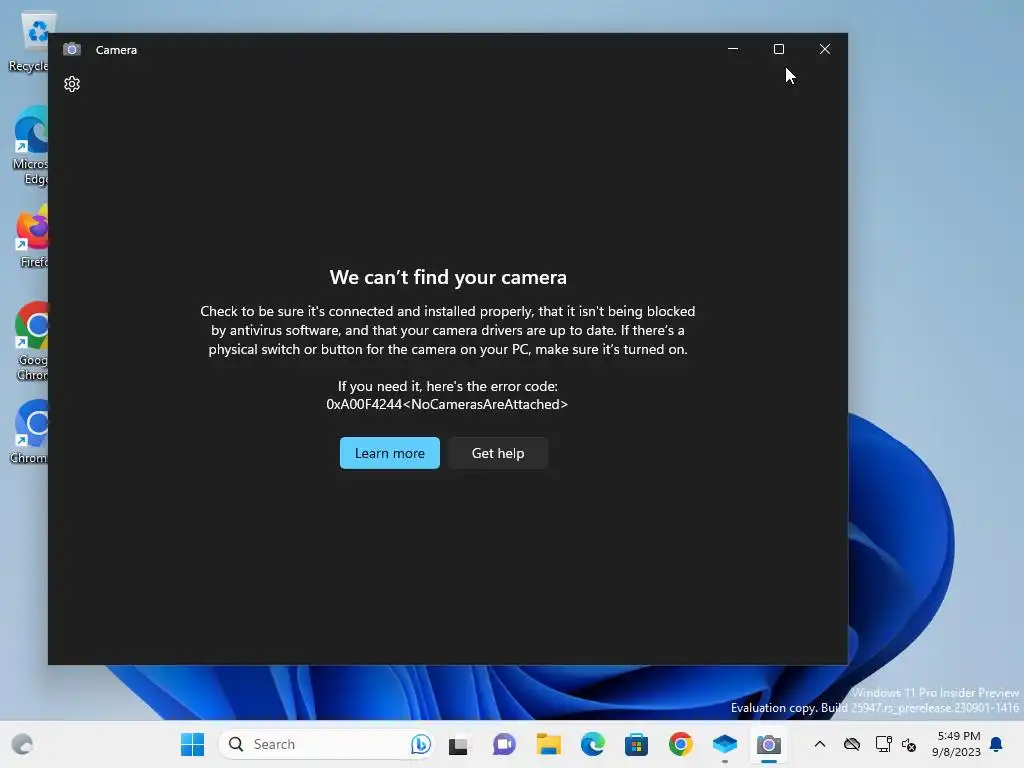This screenshot has width=1024, height=768.
Task: Click heading We can't find your camera
Action: click(448, 277)
